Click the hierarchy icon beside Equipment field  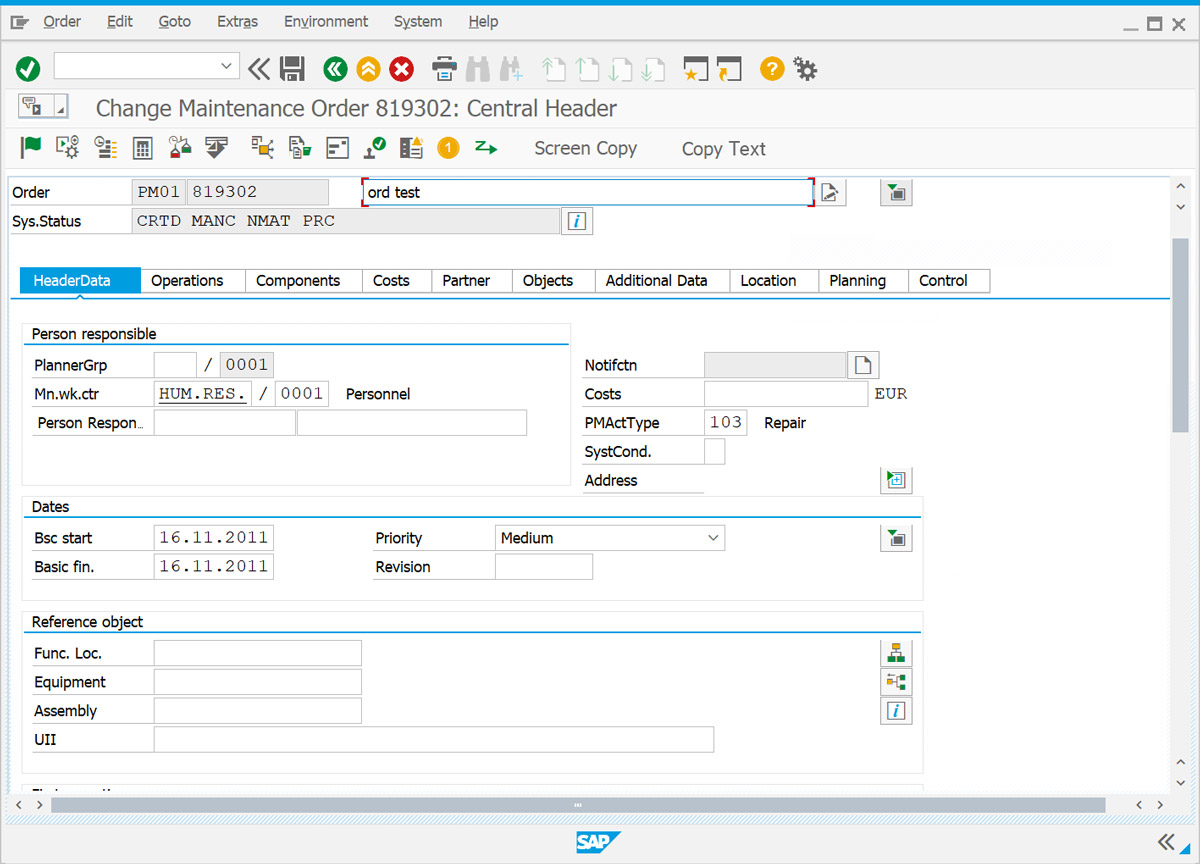click(x=896, y=682)
